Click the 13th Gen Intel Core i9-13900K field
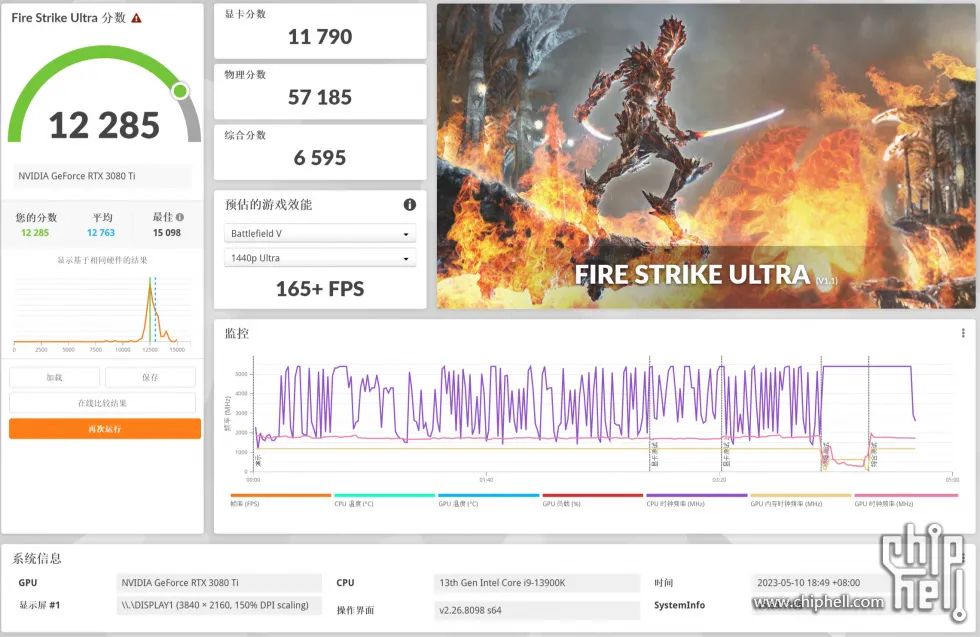The width and height of the screenshot is (980, 637). click(536, 583)
